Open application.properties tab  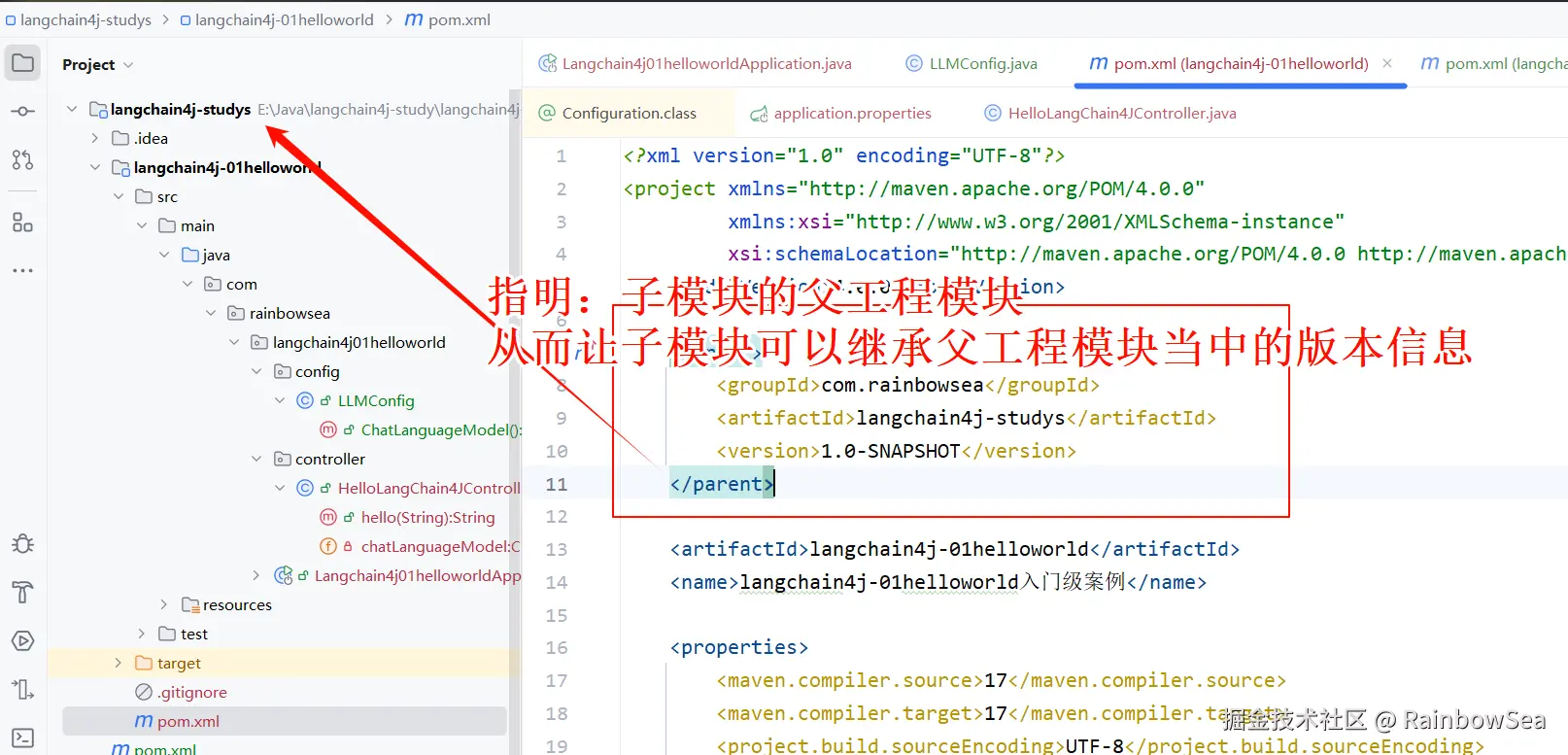tap(841, 113)
